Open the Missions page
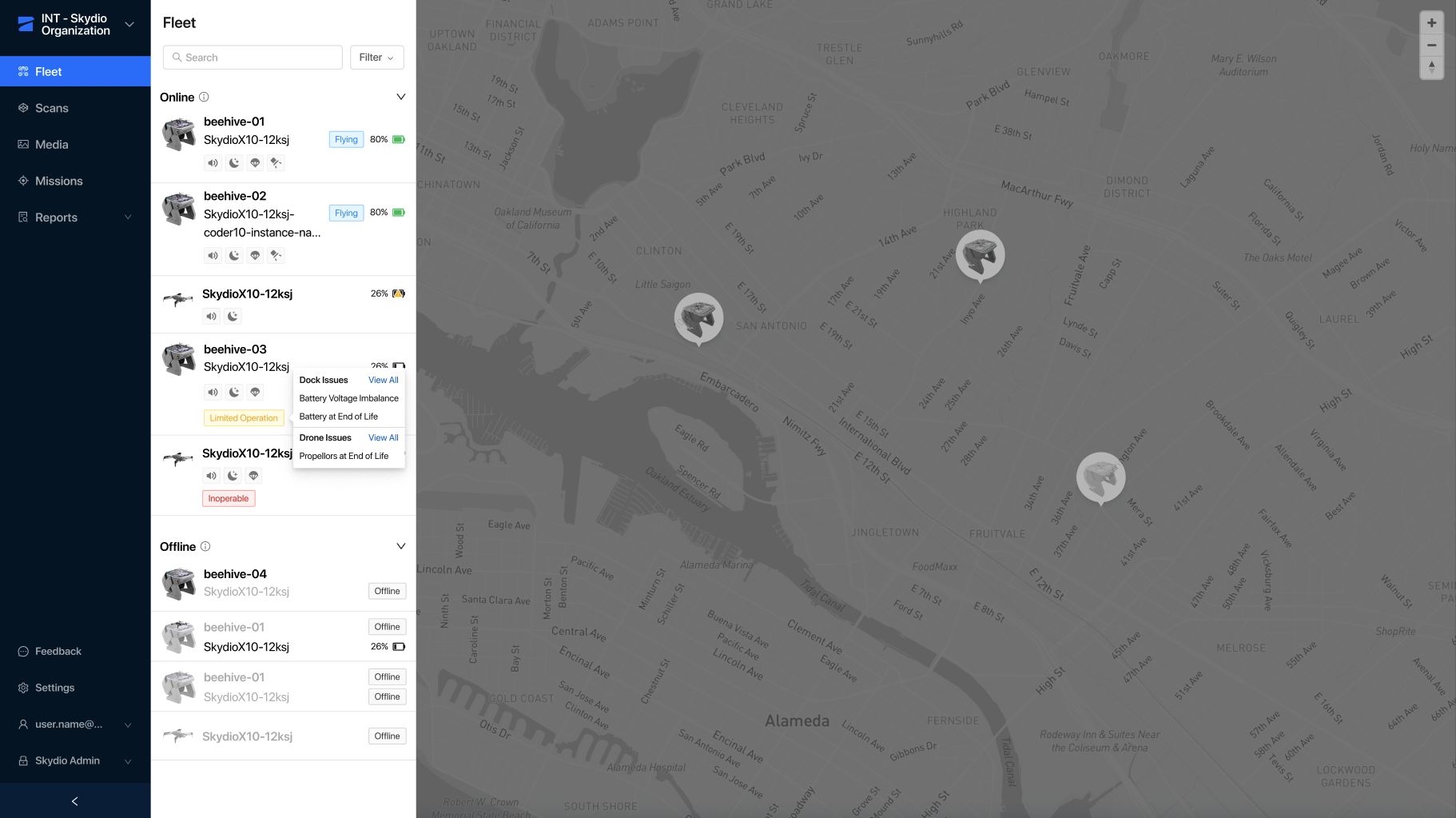 point(59,182)
